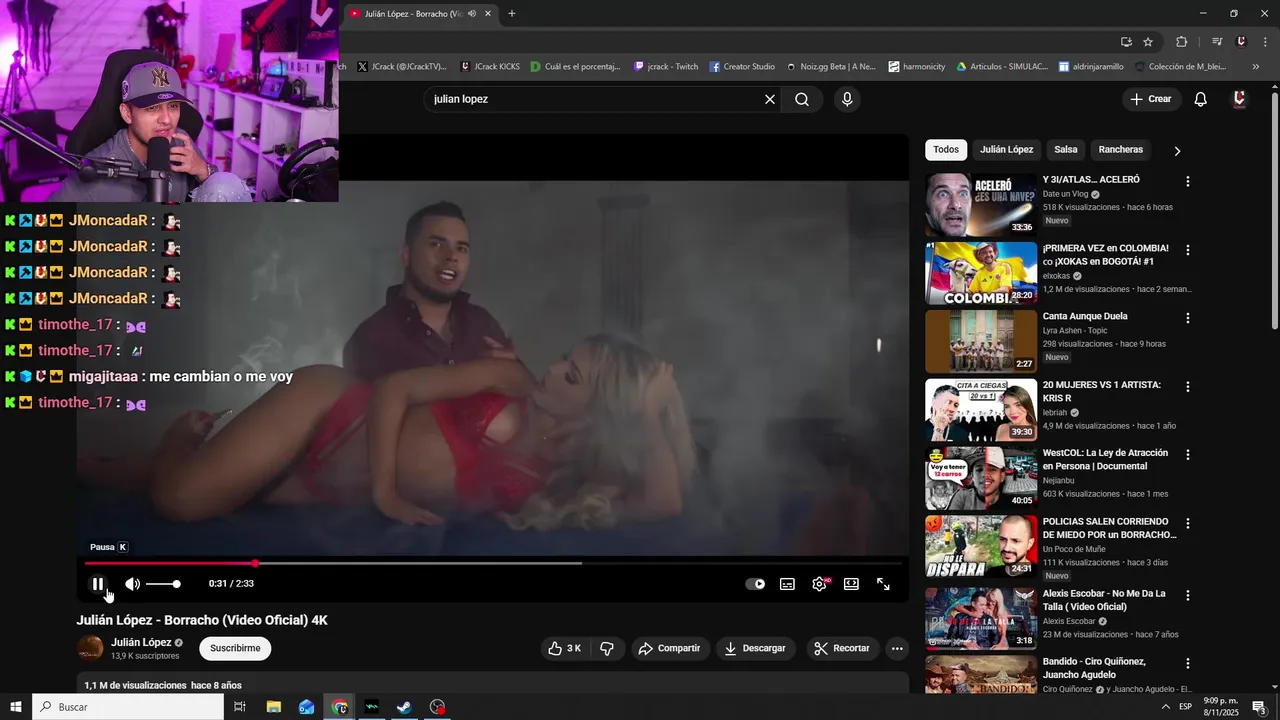
Task: Select the Rancheras filter chip
Action: [x=1121, y=149]
